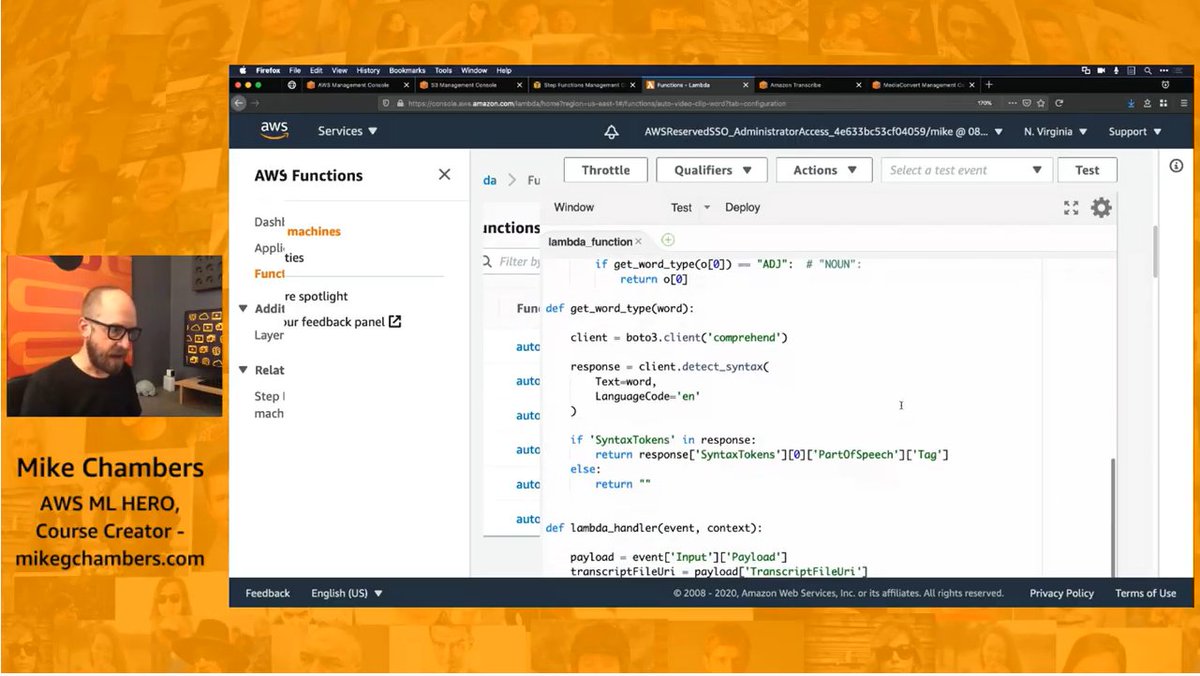1200x676 pixels.
Task: Open the N. Virginia region dropdown
Action: [1054, 132]
